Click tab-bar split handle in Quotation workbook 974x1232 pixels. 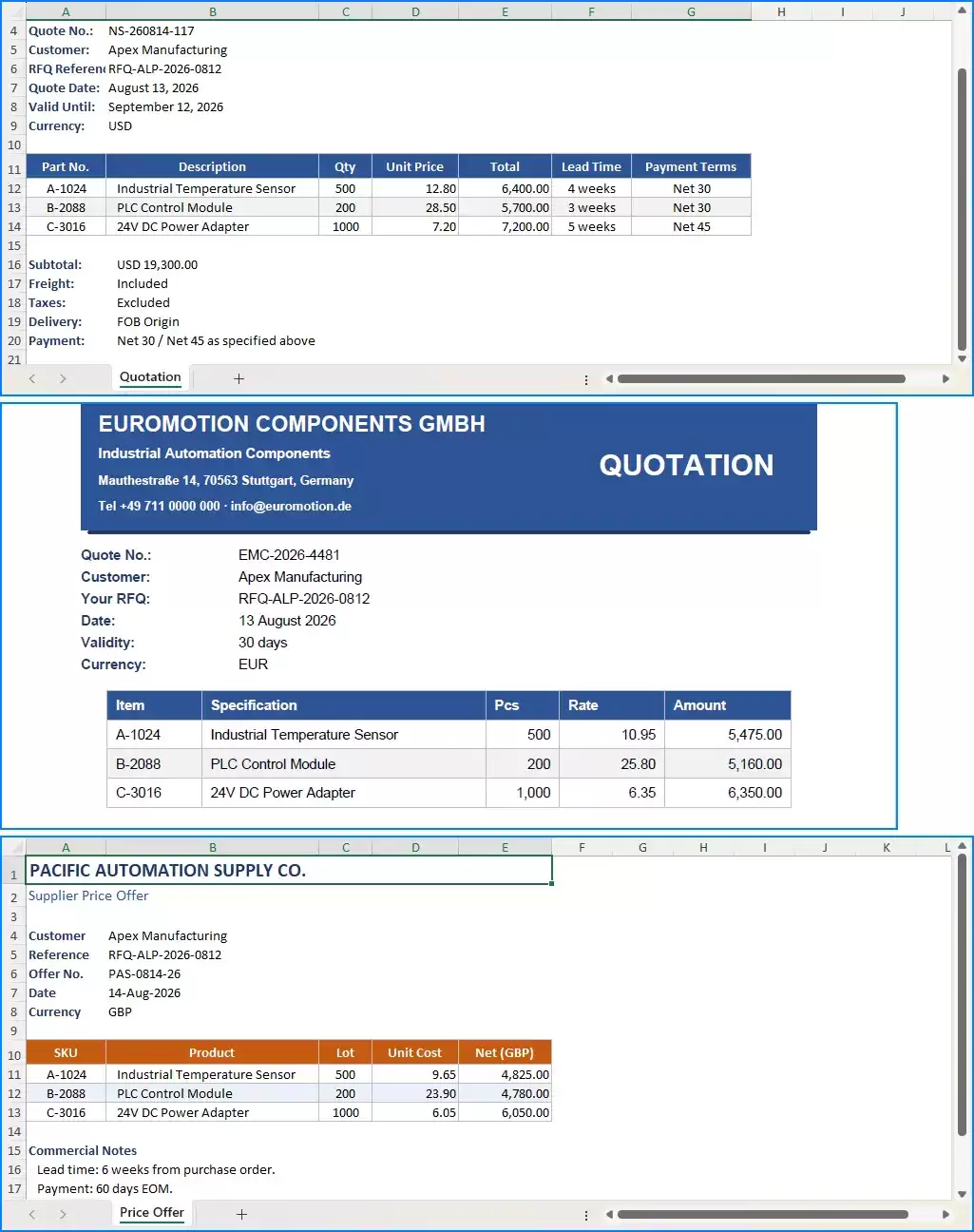click(586, 379)
